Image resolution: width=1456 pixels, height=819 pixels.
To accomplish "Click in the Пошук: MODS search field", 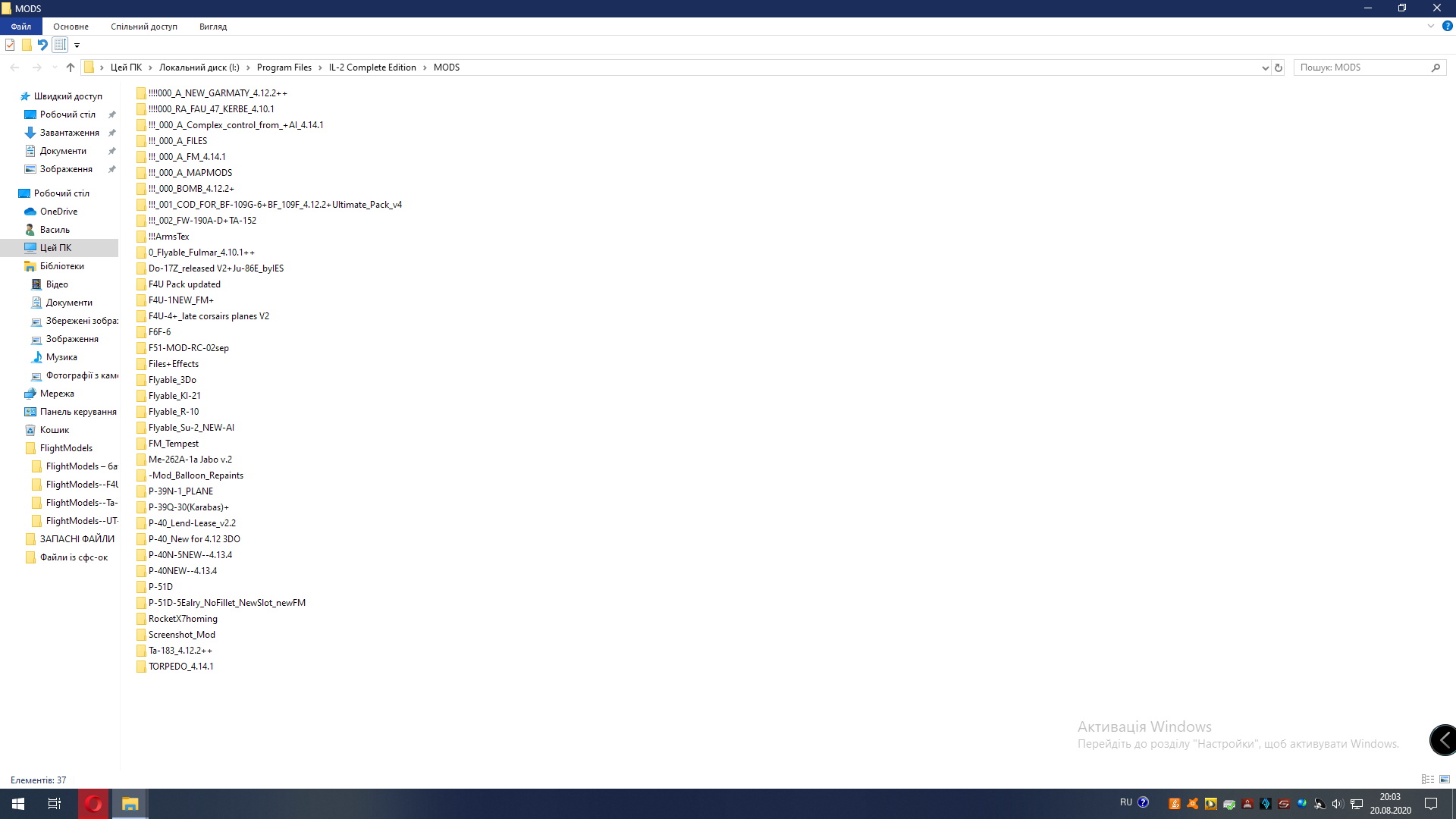I will 1361,67.
